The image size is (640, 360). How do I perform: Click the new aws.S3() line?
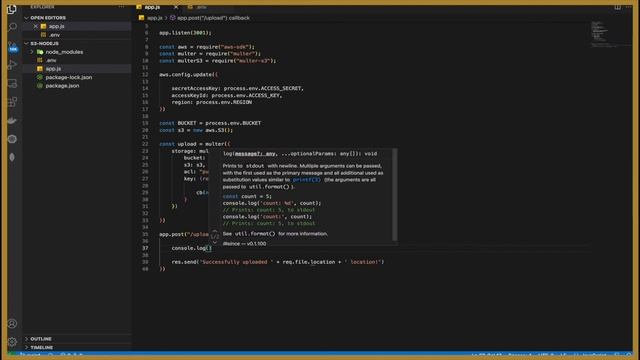pos(196,130)
